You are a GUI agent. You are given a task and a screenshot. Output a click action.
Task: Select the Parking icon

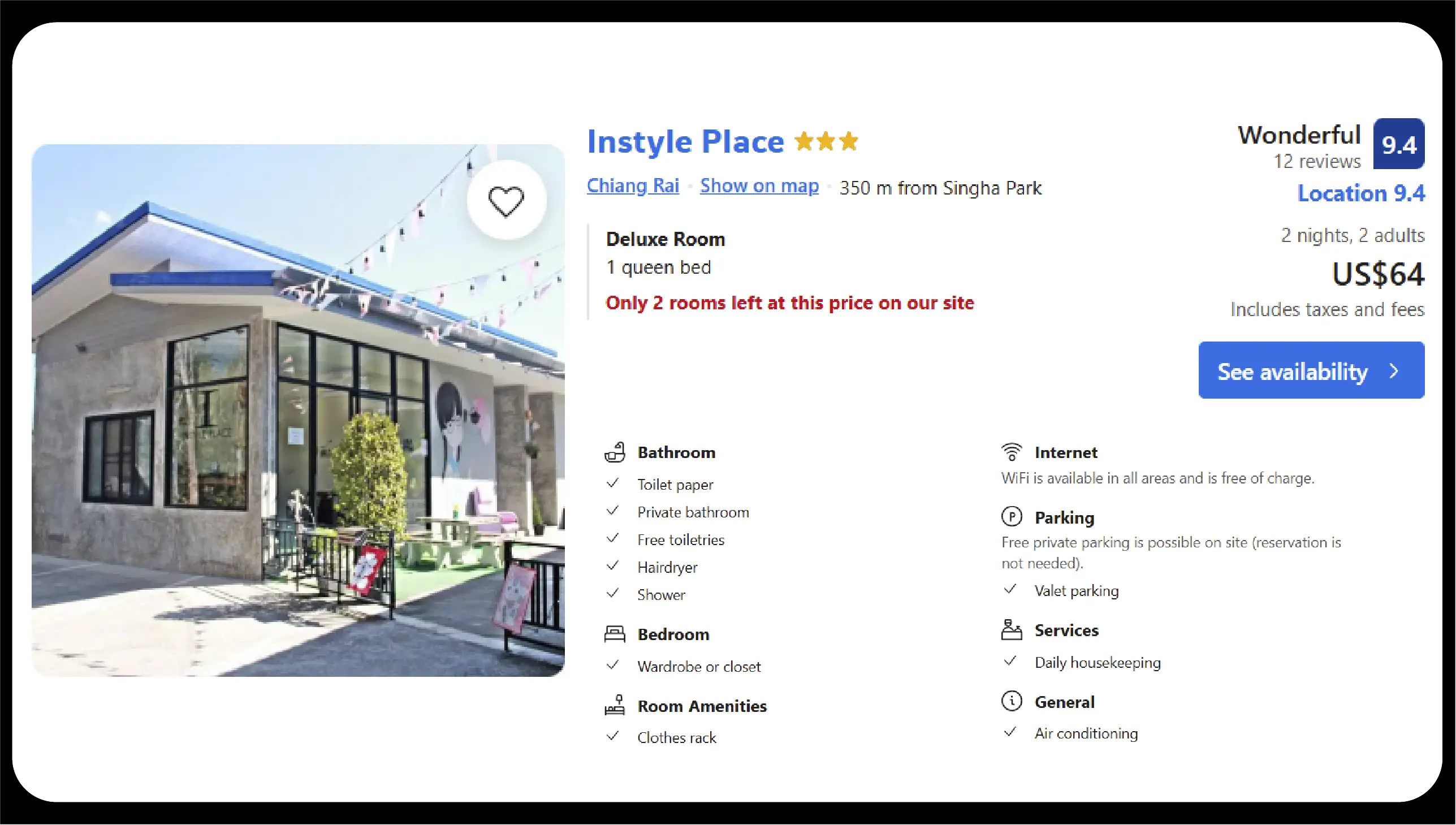tap(1012, 516)
